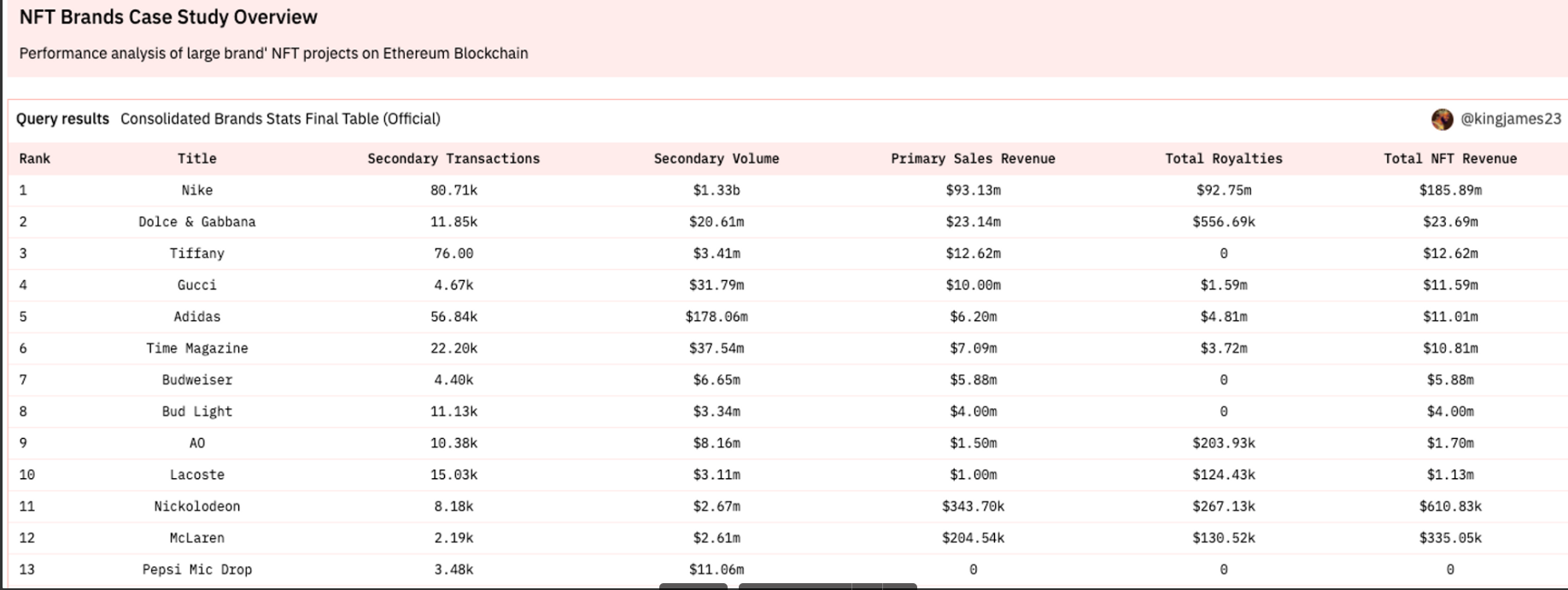Select the Time Magazine title cell
This screenshot has height=590, width=1568.
(197, 348)
